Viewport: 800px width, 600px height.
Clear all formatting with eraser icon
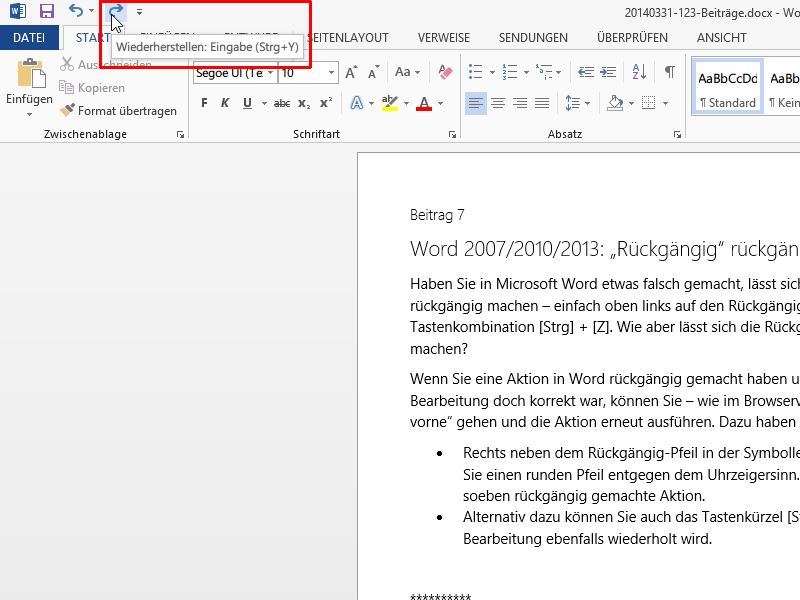point(445,72)
